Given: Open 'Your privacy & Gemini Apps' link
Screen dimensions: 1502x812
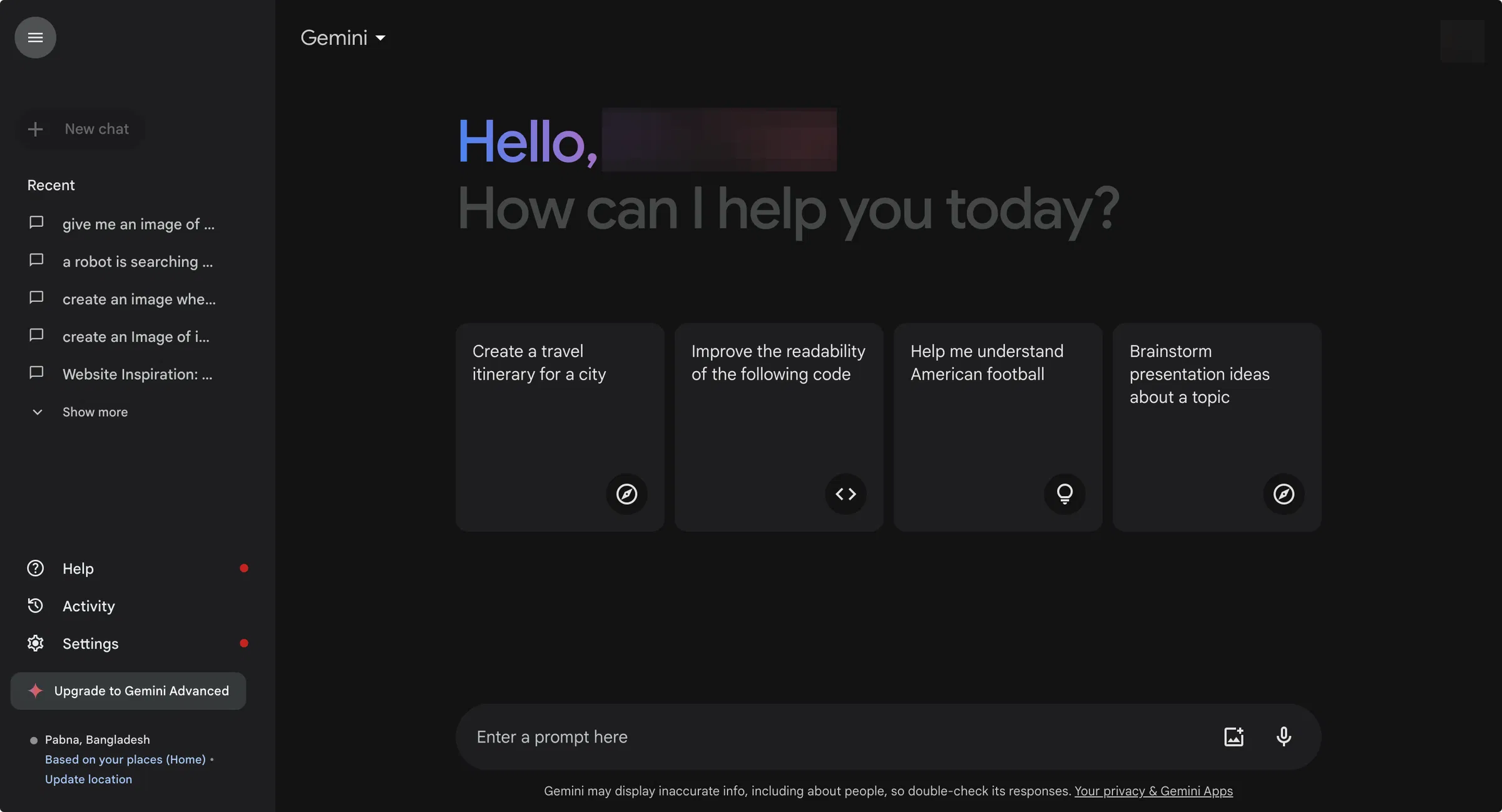Looking at the screenshot, I should tap(1153, 791).
